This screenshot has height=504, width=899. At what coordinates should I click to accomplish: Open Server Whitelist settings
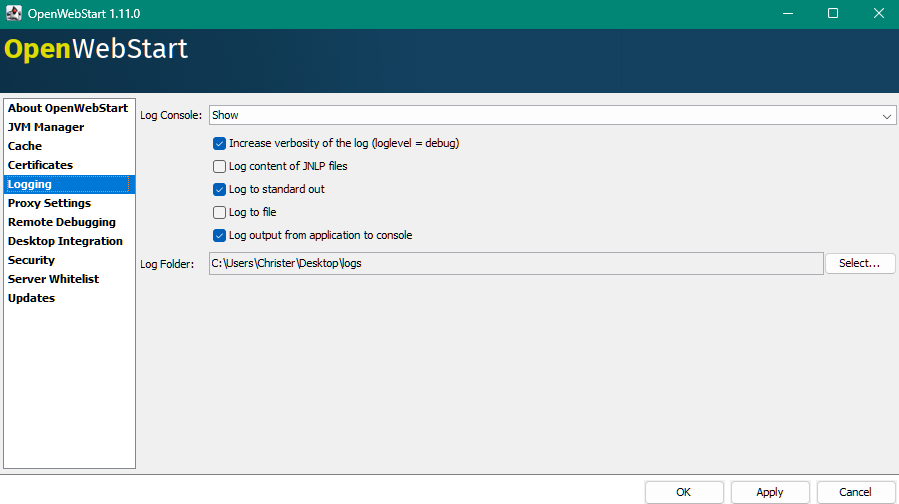(x=69, y=279)
